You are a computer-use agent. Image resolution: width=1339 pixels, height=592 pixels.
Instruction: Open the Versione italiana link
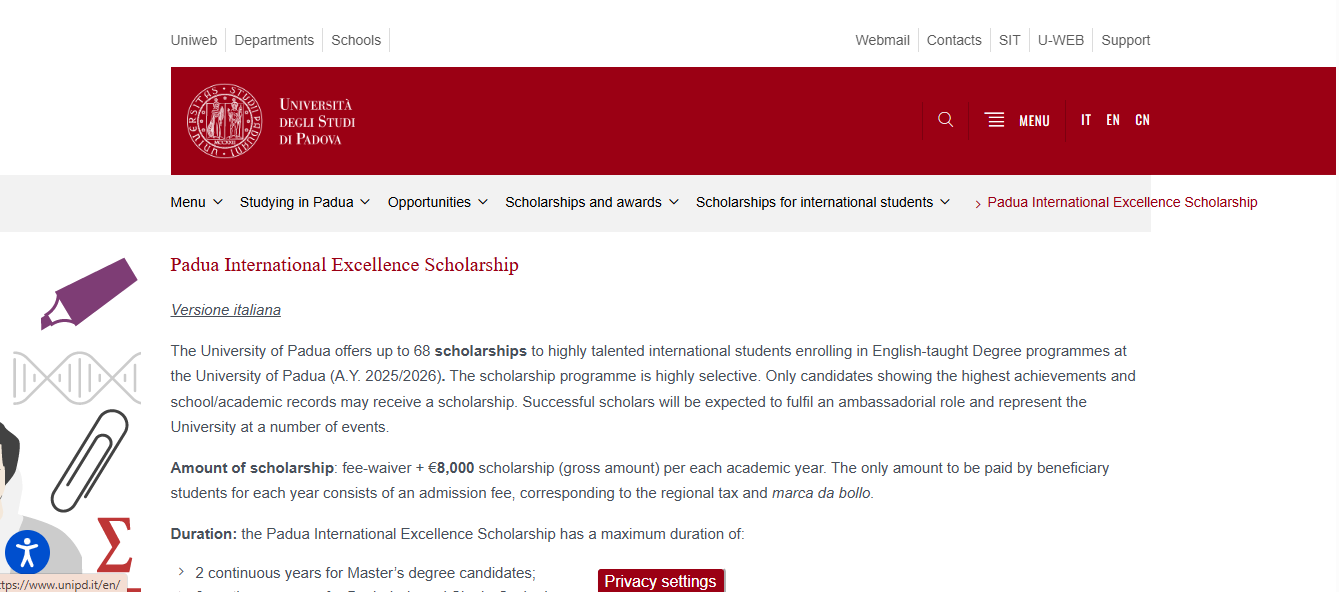click(225, 310)
